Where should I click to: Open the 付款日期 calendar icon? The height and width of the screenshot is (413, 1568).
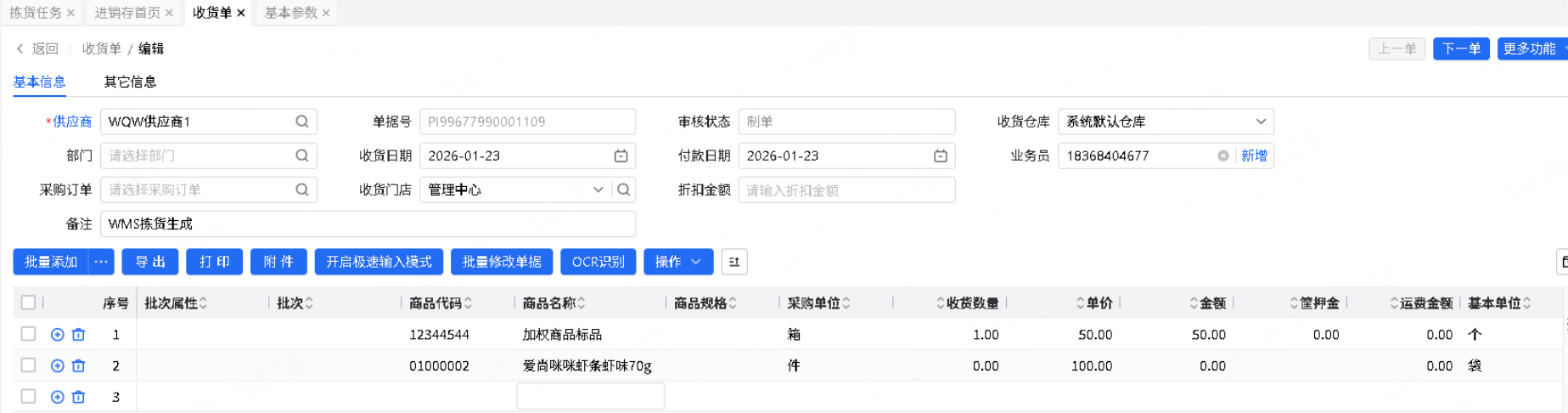click(x=940, y=156)
